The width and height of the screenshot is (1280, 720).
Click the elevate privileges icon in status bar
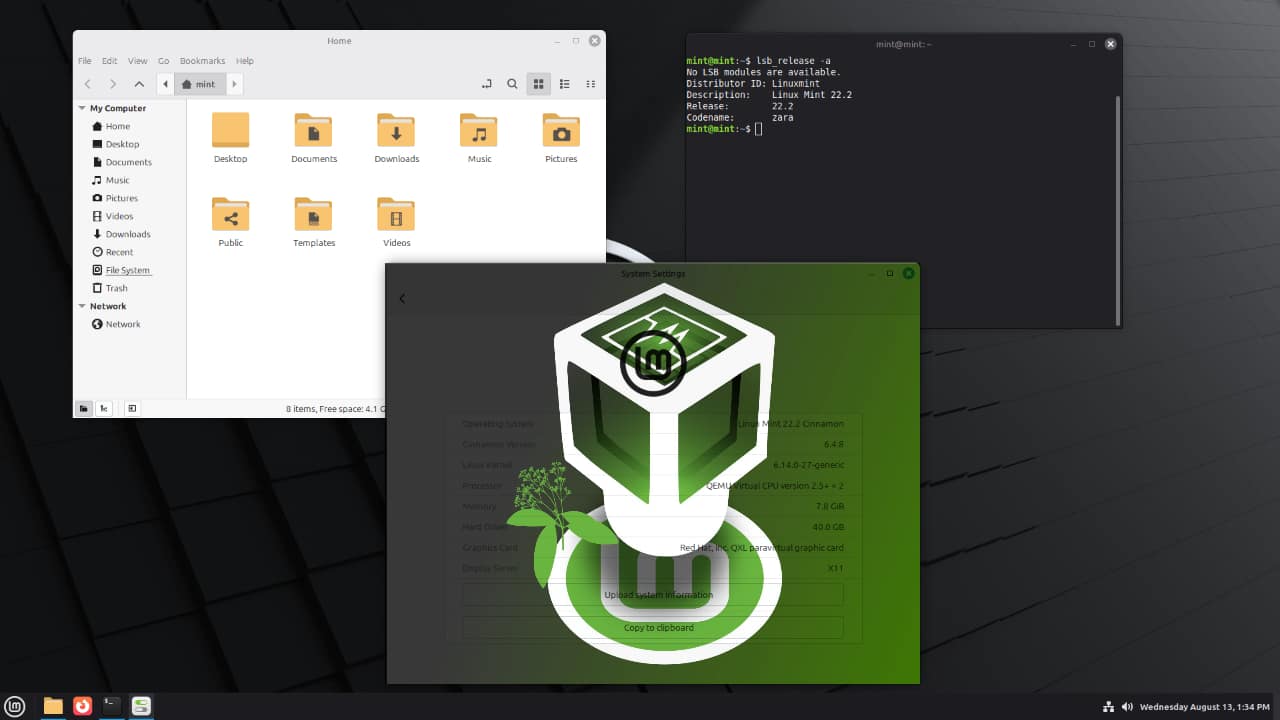[x=131, y=408]
